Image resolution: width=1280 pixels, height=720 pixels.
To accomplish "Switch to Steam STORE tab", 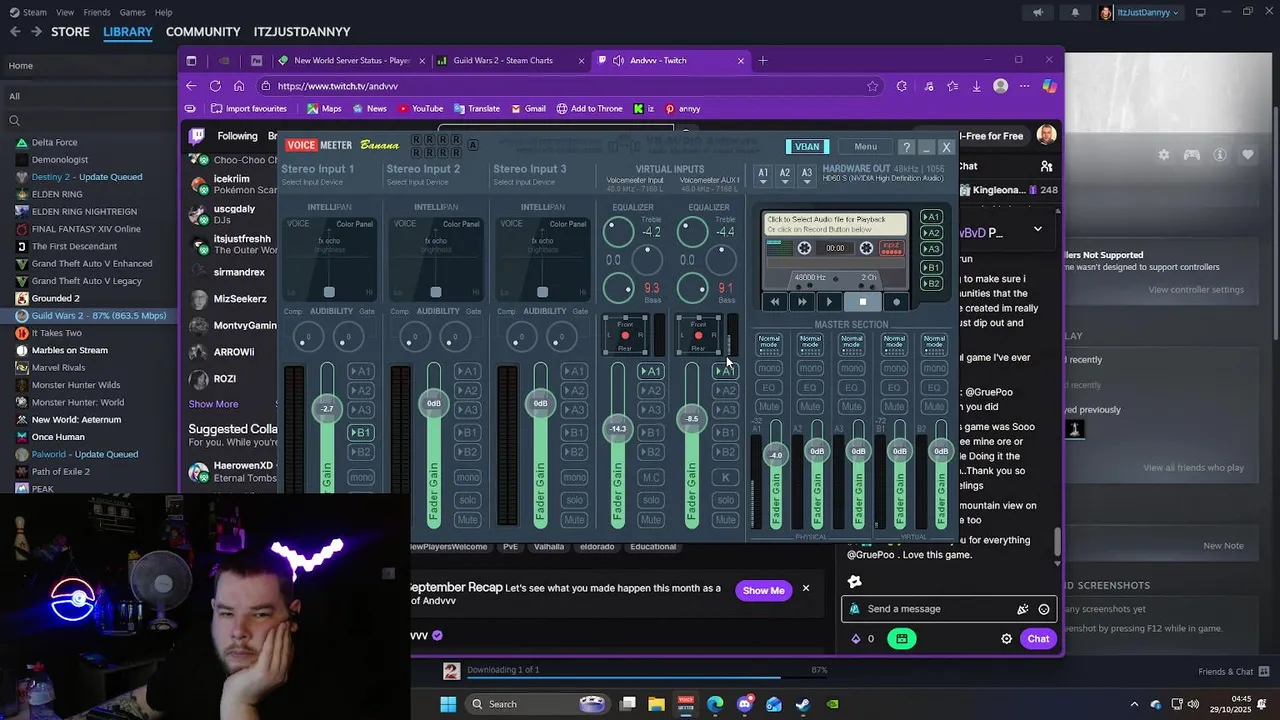I will click(70, 32).
